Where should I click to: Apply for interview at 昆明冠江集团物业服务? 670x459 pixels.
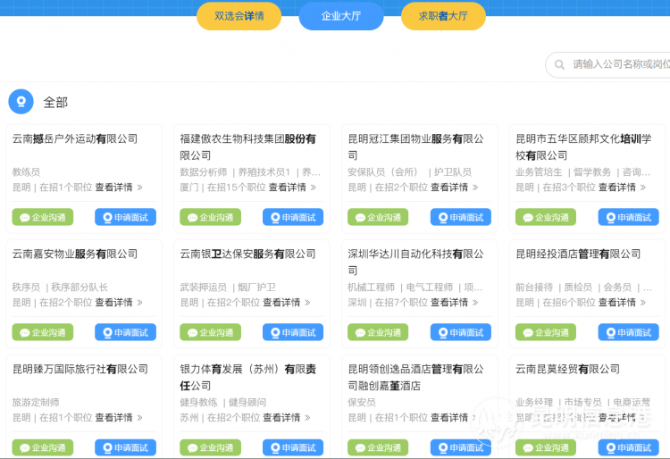pyautogui.click(x=461, y=217)
